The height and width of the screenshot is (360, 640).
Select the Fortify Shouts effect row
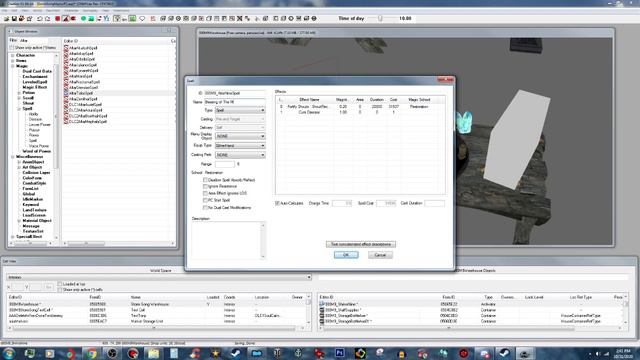tap(360, 107)
